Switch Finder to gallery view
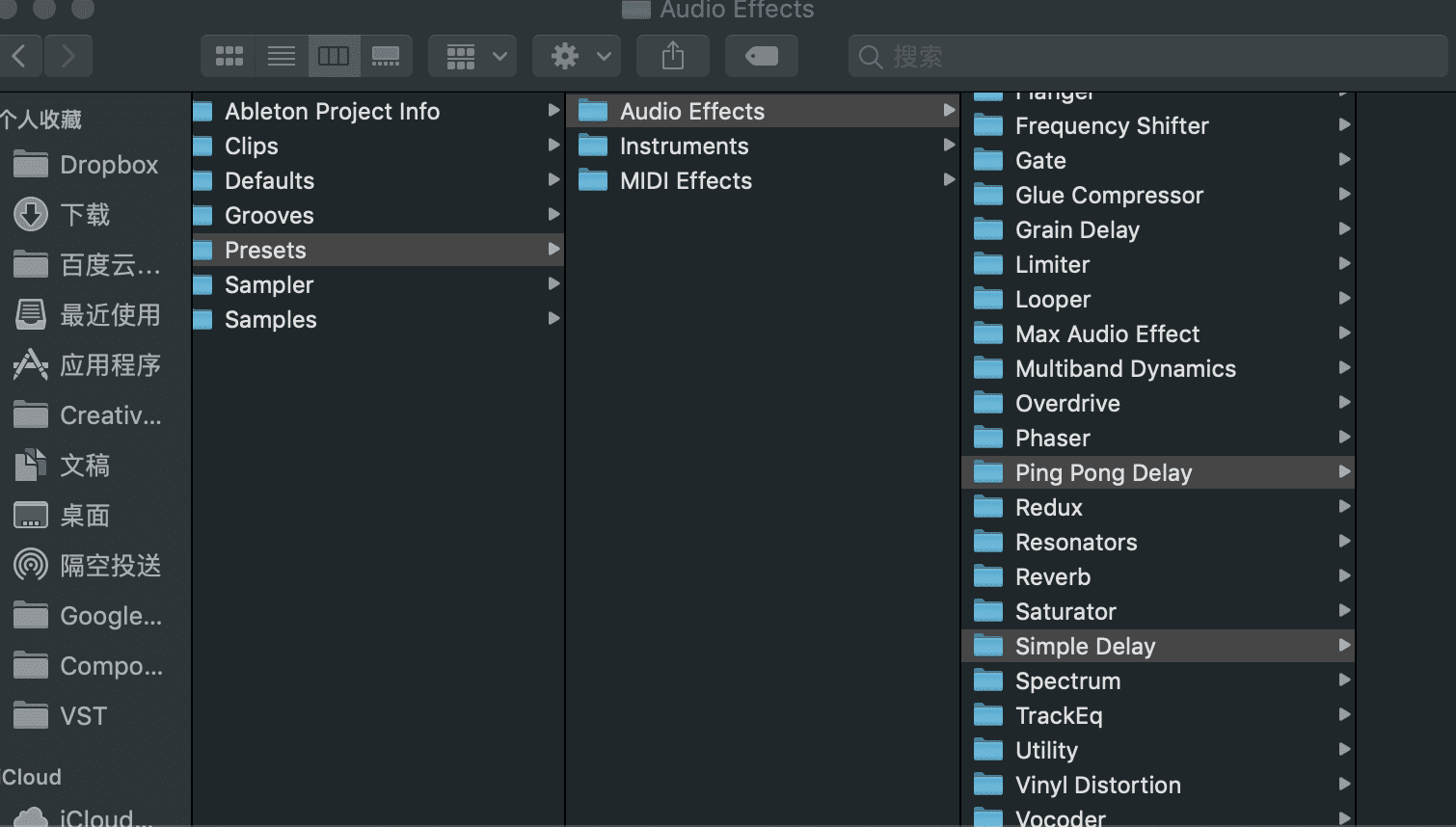1456x827 pixels. tap(386, 56)
